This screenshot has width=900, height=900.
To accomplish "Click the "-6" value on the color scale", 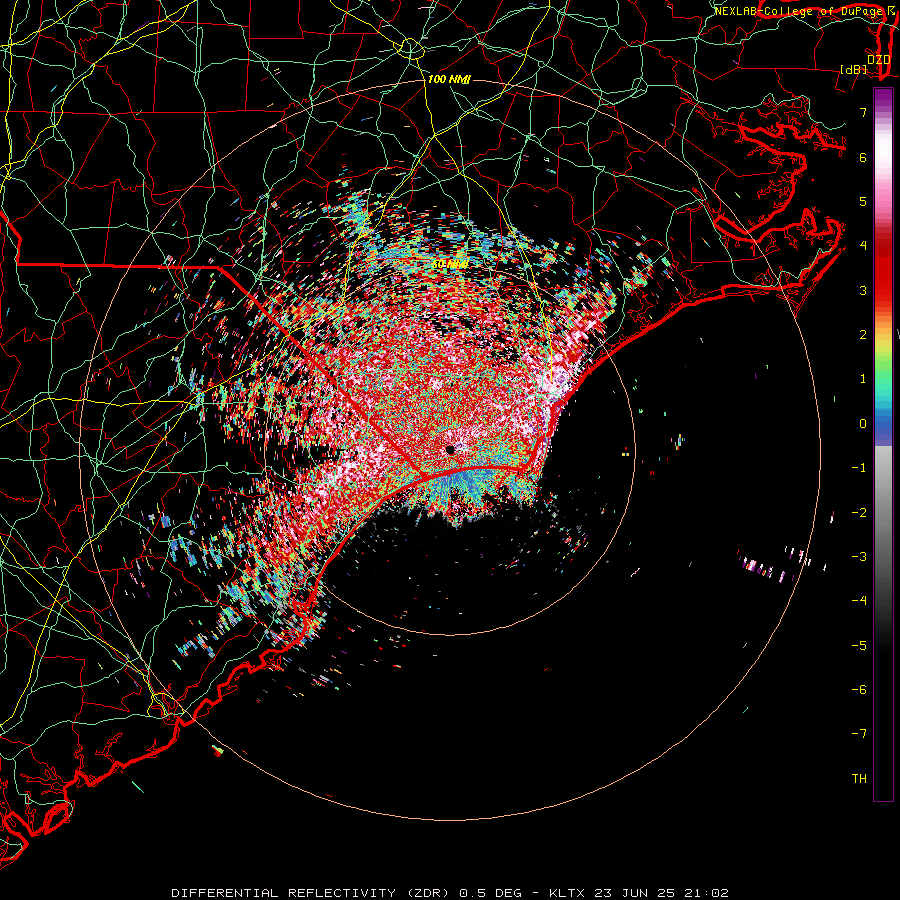I will pyautogui.click(x=859, y=690).
